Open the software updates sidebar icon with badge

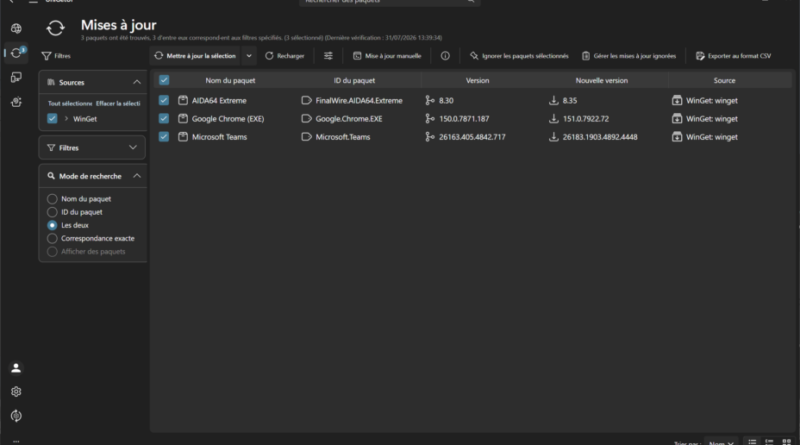click(16, 53)
